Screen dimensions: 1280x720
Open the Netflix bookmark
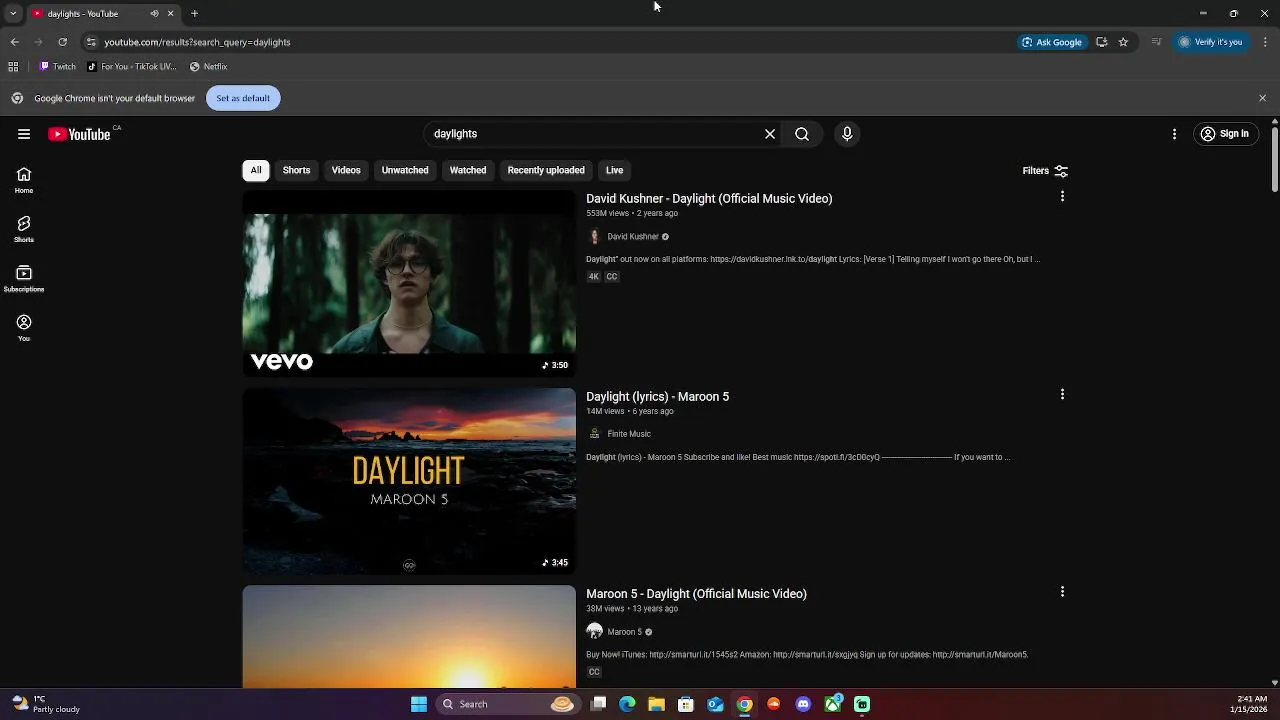click(x=208, y=67)
